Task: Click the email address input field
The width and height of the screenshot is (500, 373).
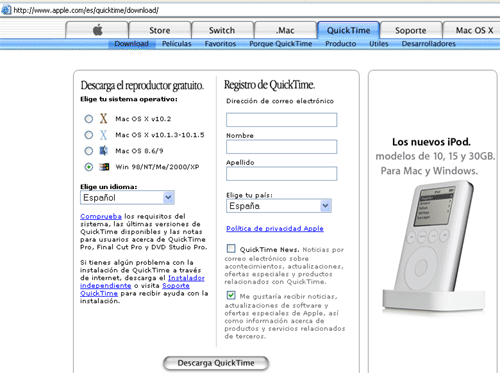Action: [x=282, y=120]
